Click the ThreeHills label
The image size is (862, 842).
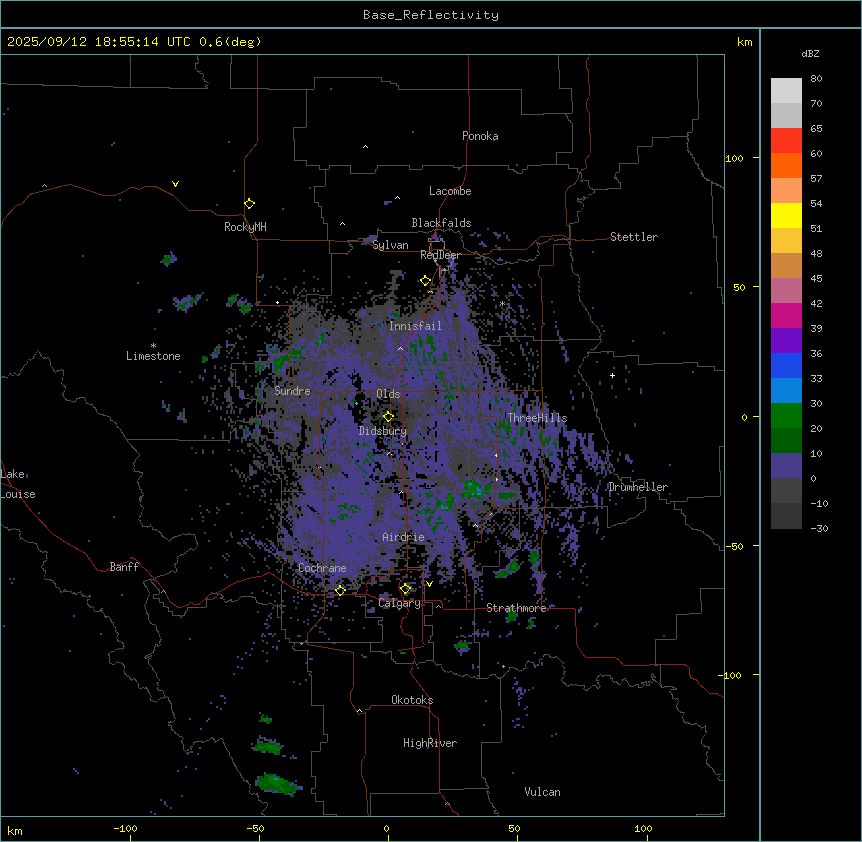(537, 418)
